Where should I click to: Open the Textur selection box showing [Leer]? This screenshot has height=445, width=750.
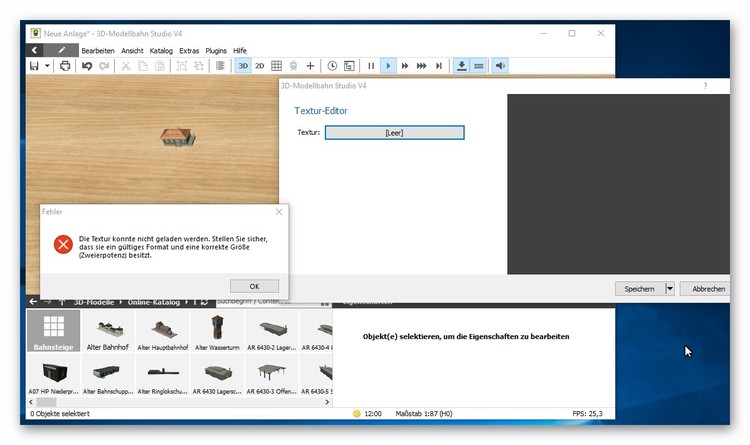394,132
